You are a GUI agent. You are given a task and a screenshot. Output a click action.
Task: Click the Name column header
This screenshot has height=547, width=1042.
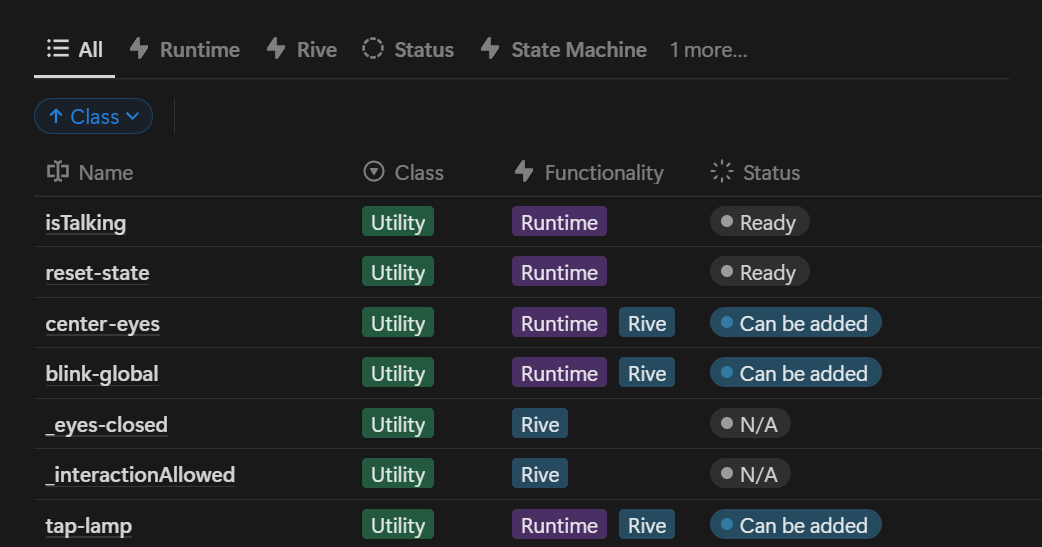[x=90, y=172]
